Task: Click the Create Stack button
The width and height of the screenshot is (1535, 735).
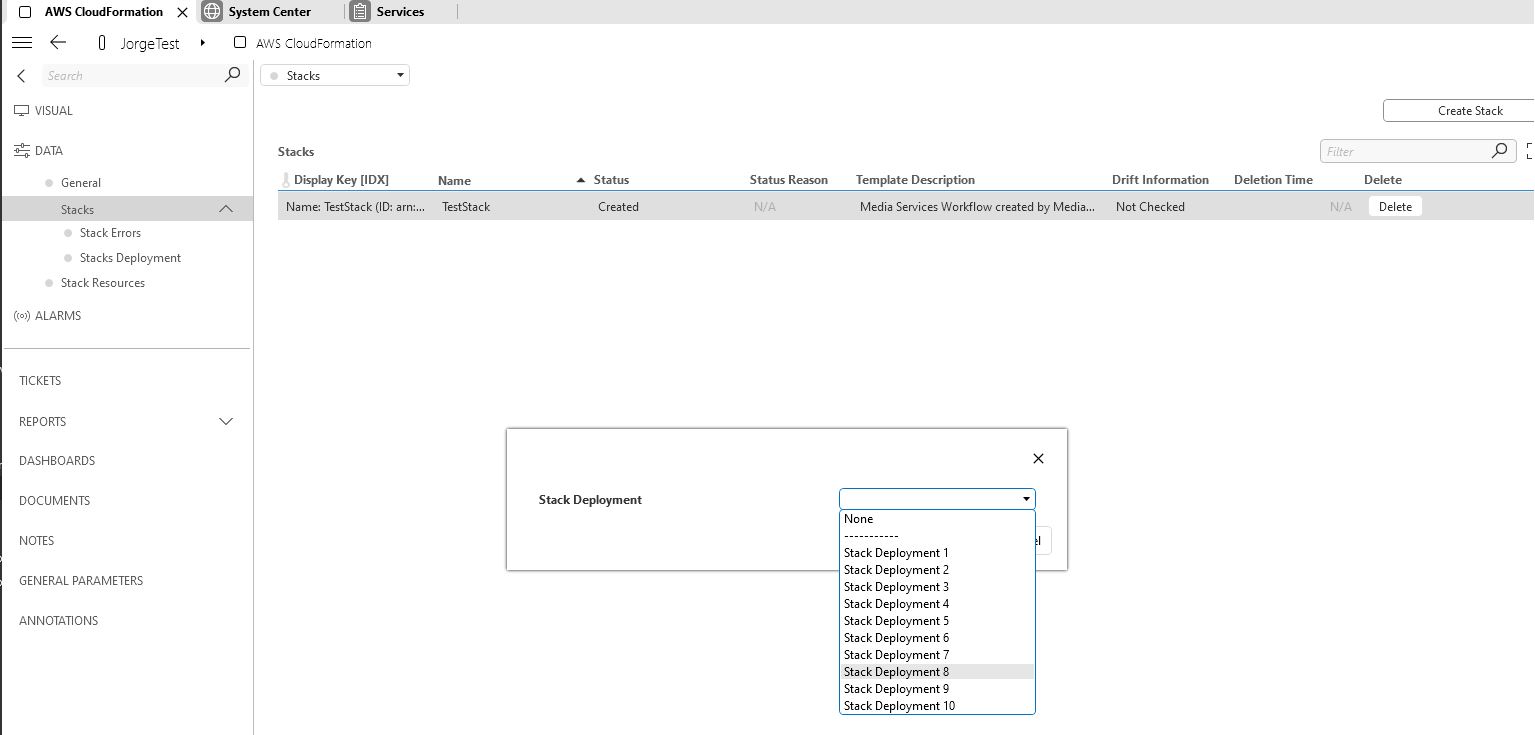Action: click(1459, 111)
